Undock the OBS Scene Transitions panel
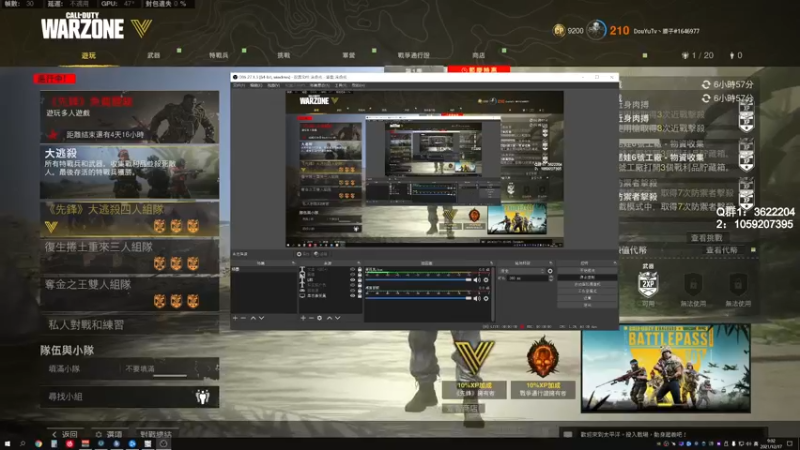The width and height of the screenshot is (800, 450). tap(551, 263)
